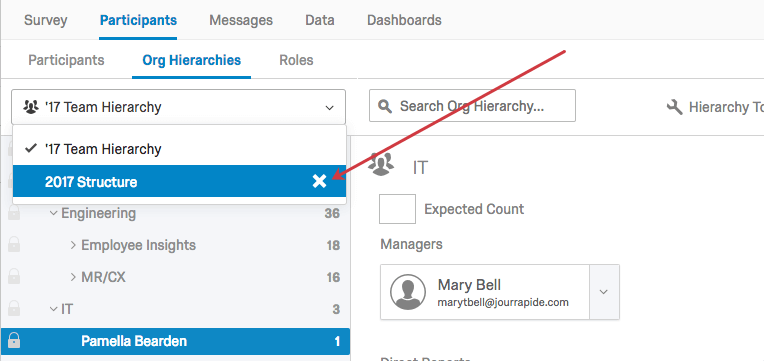The image size is (764, 361).
Task: Click the IT group people icon
Action: pos(381,164)
